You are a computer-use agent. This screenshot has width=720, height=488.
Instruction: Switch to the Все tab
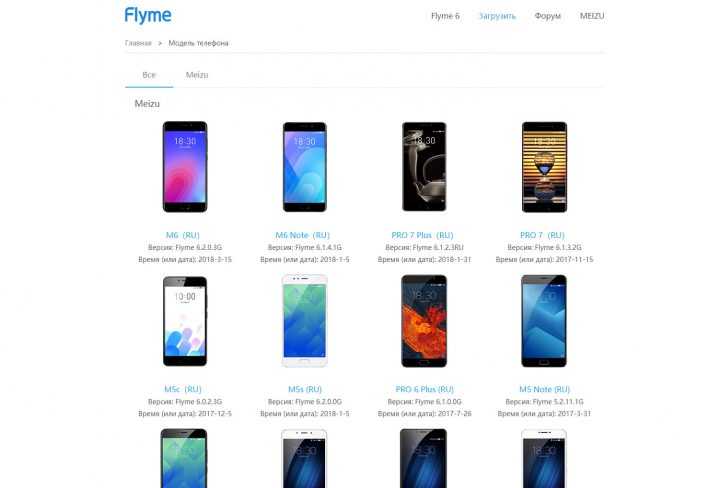149,75
